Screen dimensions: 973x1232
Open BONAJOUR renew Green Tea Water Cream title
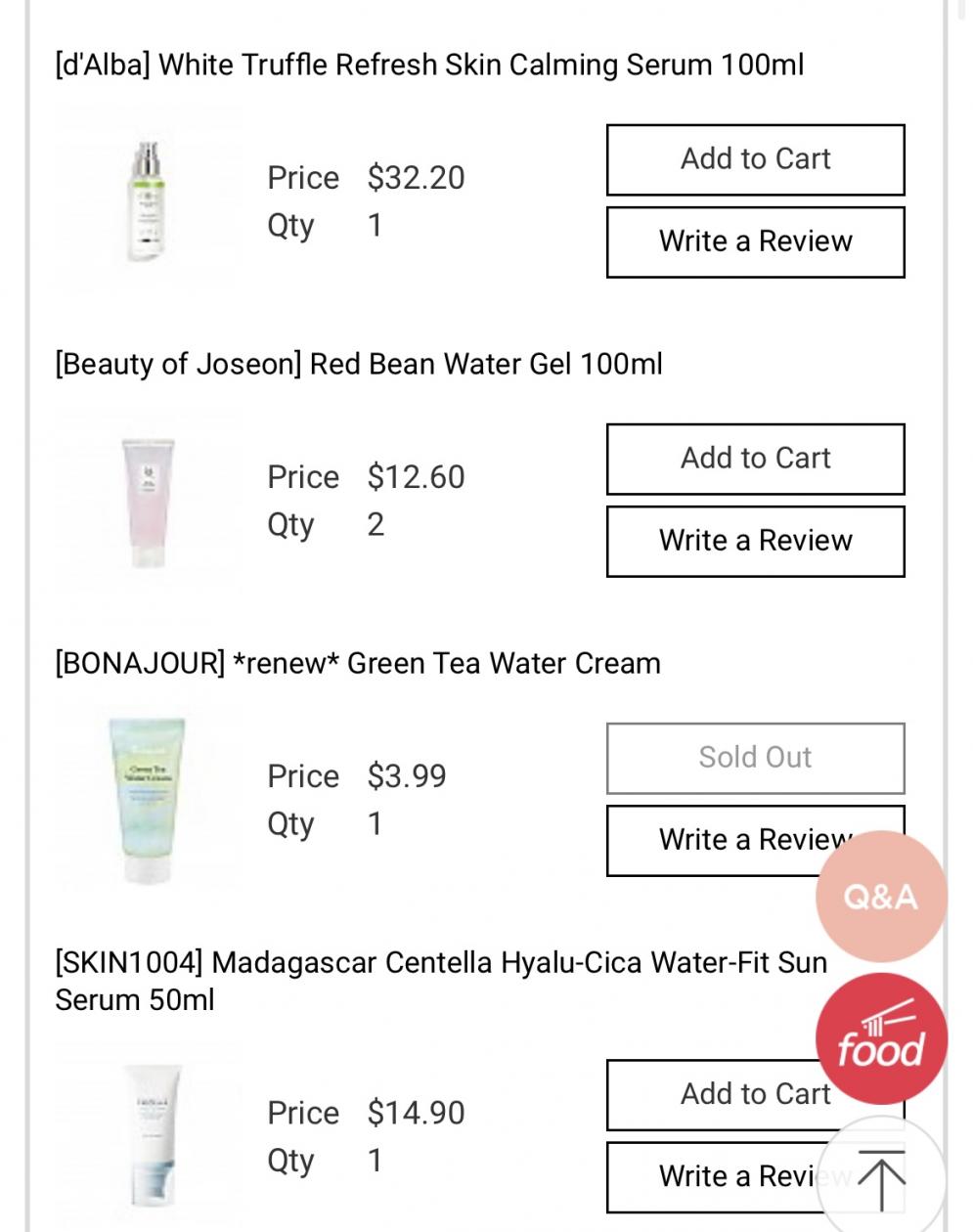pyautogui.click(x=358, y=664)
